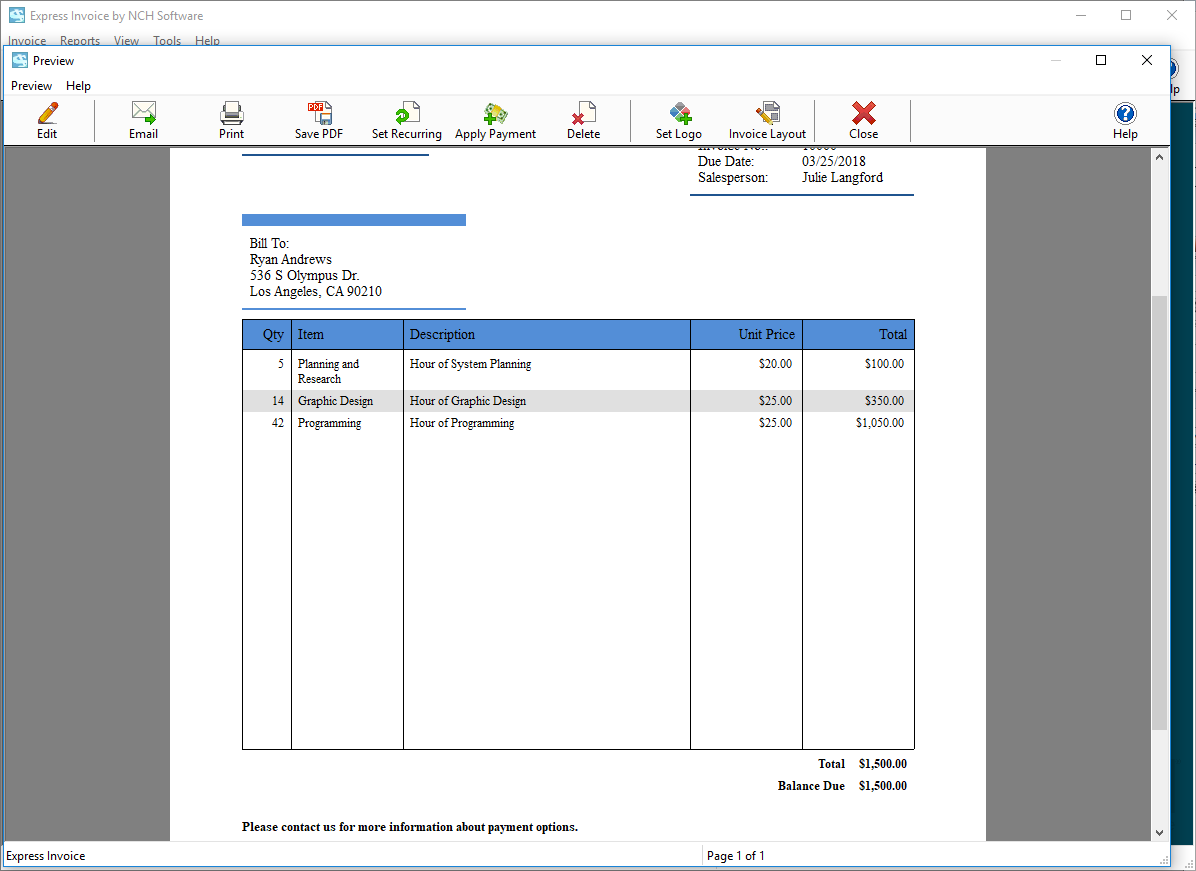The height and width of the screenshot is (871, 1196).
Task: Open the Help menu in preview window
Action: [78, 86]
